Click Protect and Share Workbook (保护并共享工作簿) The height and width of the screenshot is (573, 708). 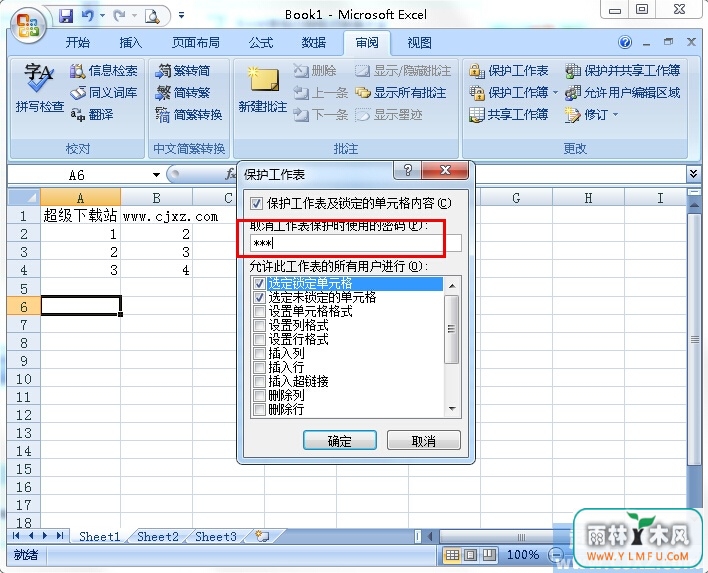(x=623, y=70)
